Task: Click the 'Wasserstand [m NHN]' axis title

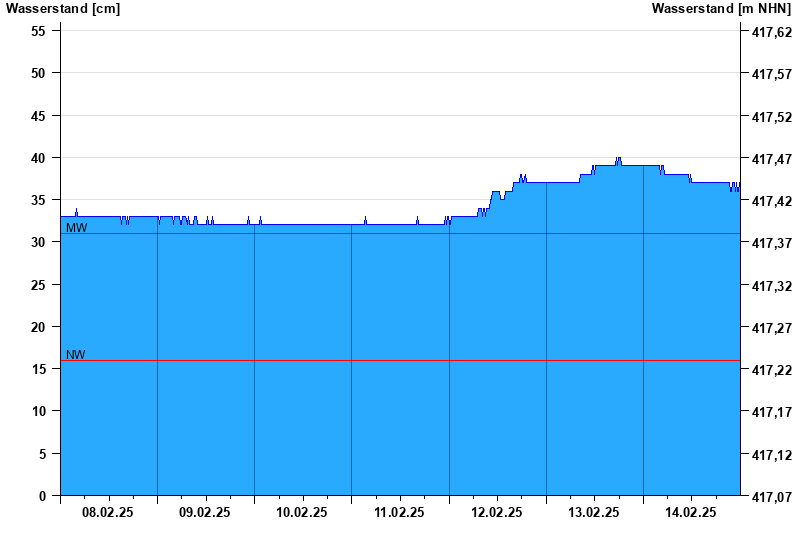Action: 721,9
